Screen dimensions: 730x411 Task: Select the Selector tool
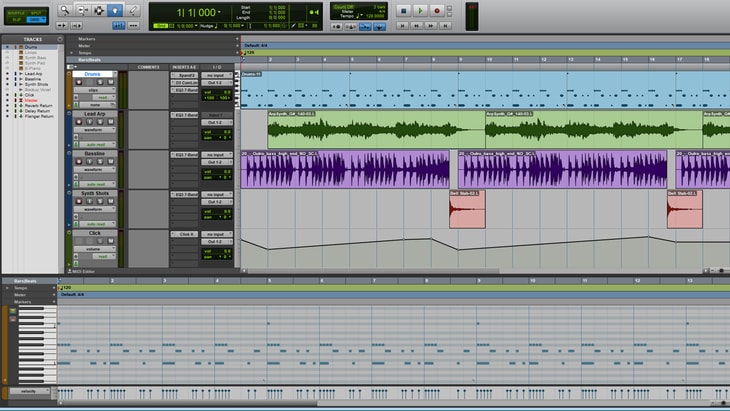click(x=99, y=10)
